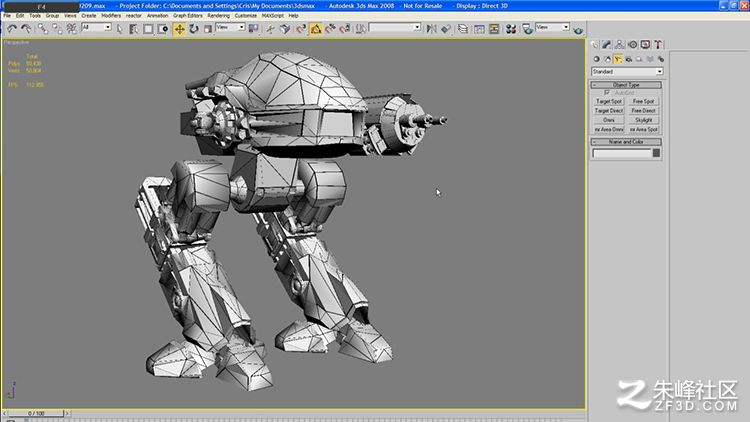The height and width of the screenshot is (422, 750).
Task: Select the Cameras create category
Action: coord(629,59)
